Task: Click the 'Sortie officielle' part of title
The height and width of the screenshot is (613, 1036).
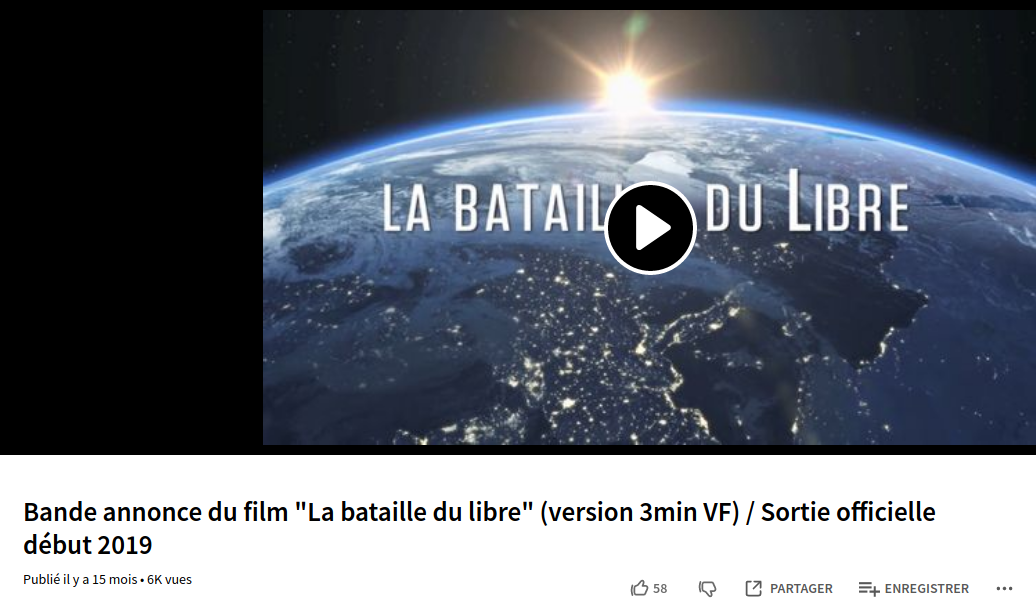Action: click(848, 512)
